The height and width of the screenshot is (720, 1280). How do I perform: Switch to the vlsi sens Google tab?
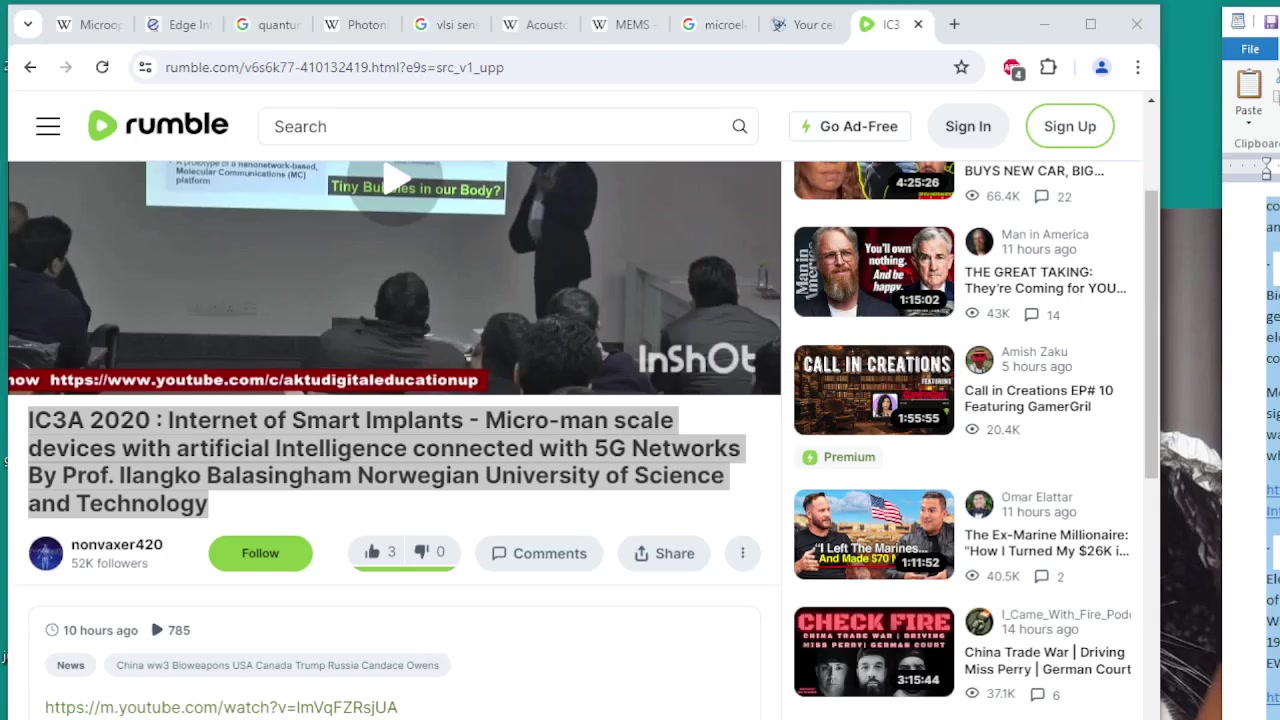446,24
